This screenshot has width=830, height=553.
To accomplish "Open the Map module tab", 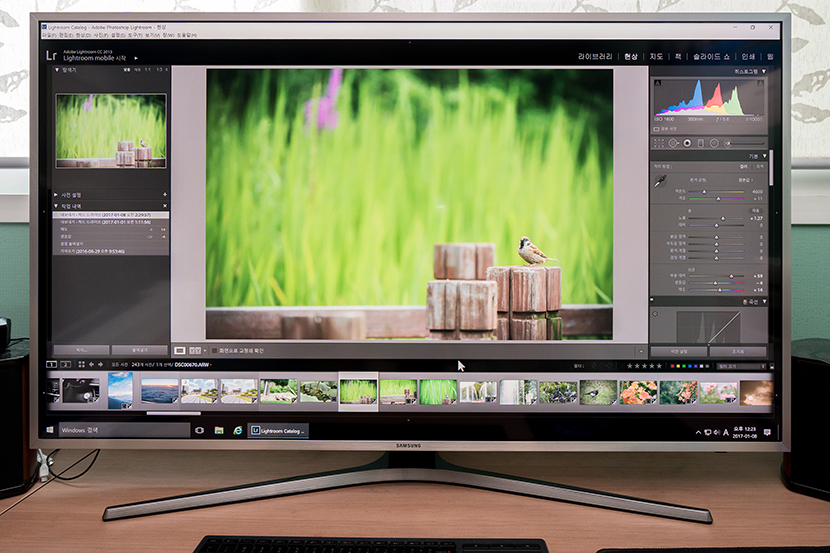I will pos(656,56).
